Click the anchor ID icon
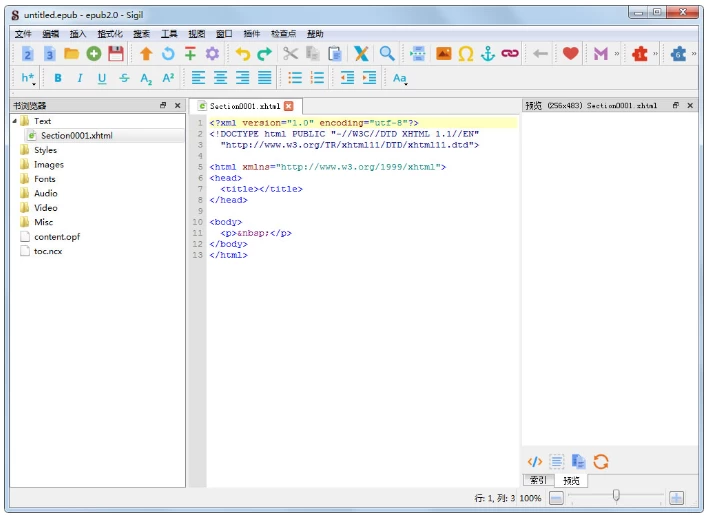 point(488,54)
